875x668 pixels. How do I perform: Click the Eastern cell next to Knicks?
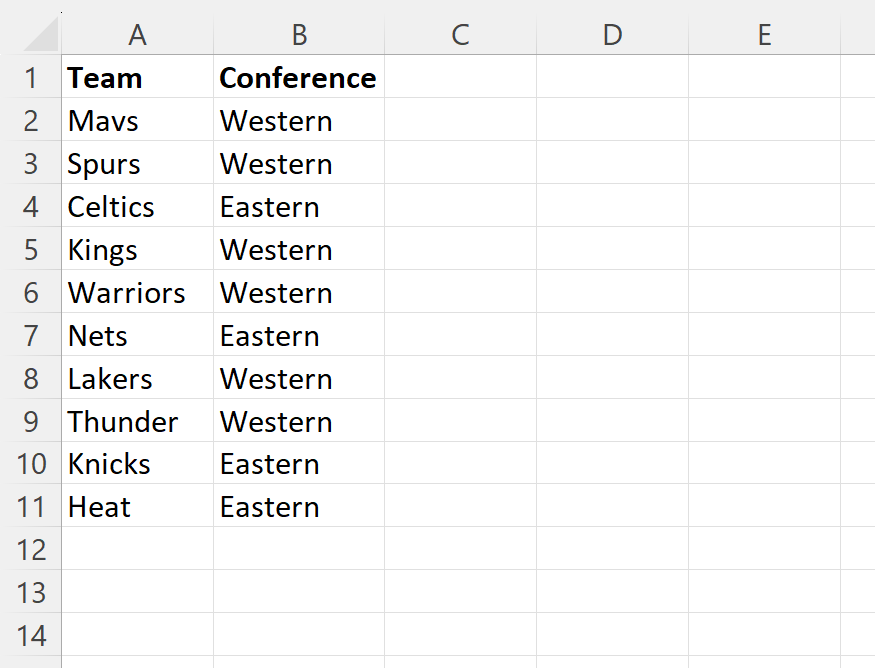298,464
